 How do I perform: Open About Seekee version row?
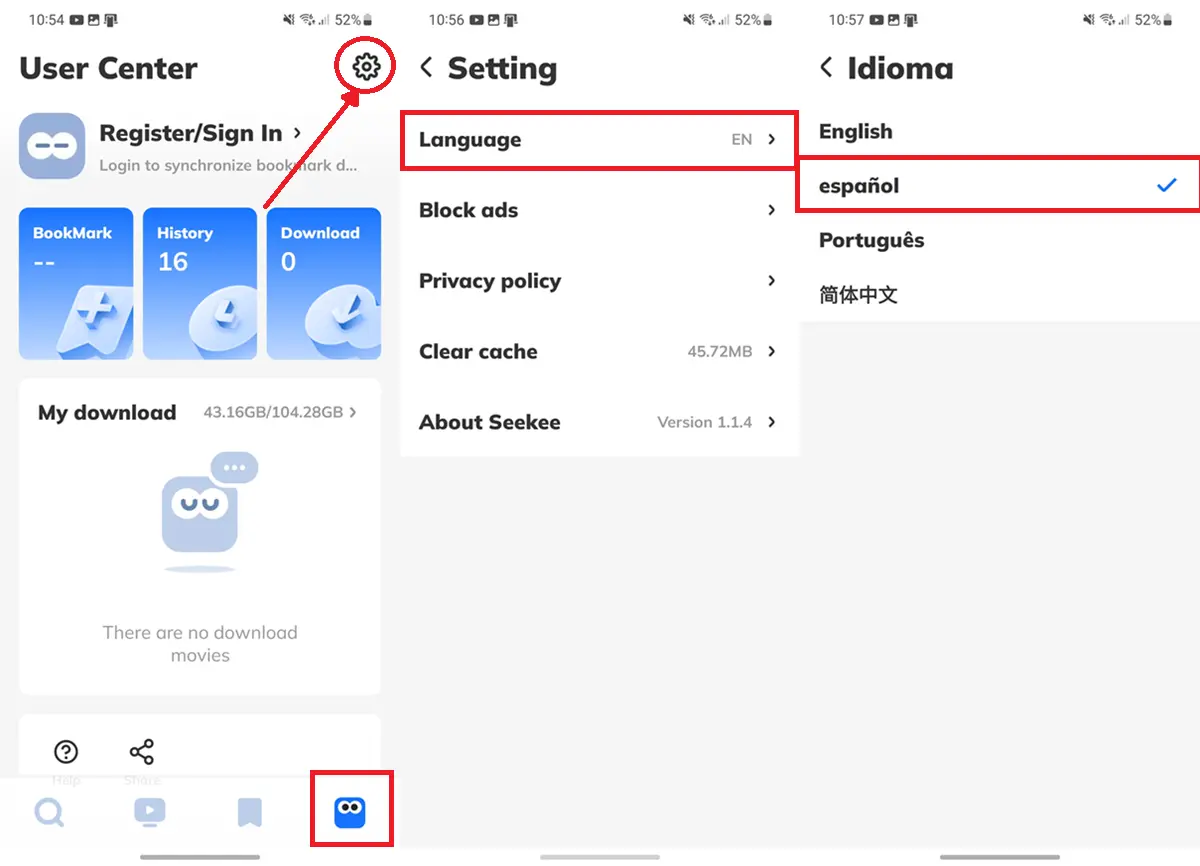click(598, 422)
